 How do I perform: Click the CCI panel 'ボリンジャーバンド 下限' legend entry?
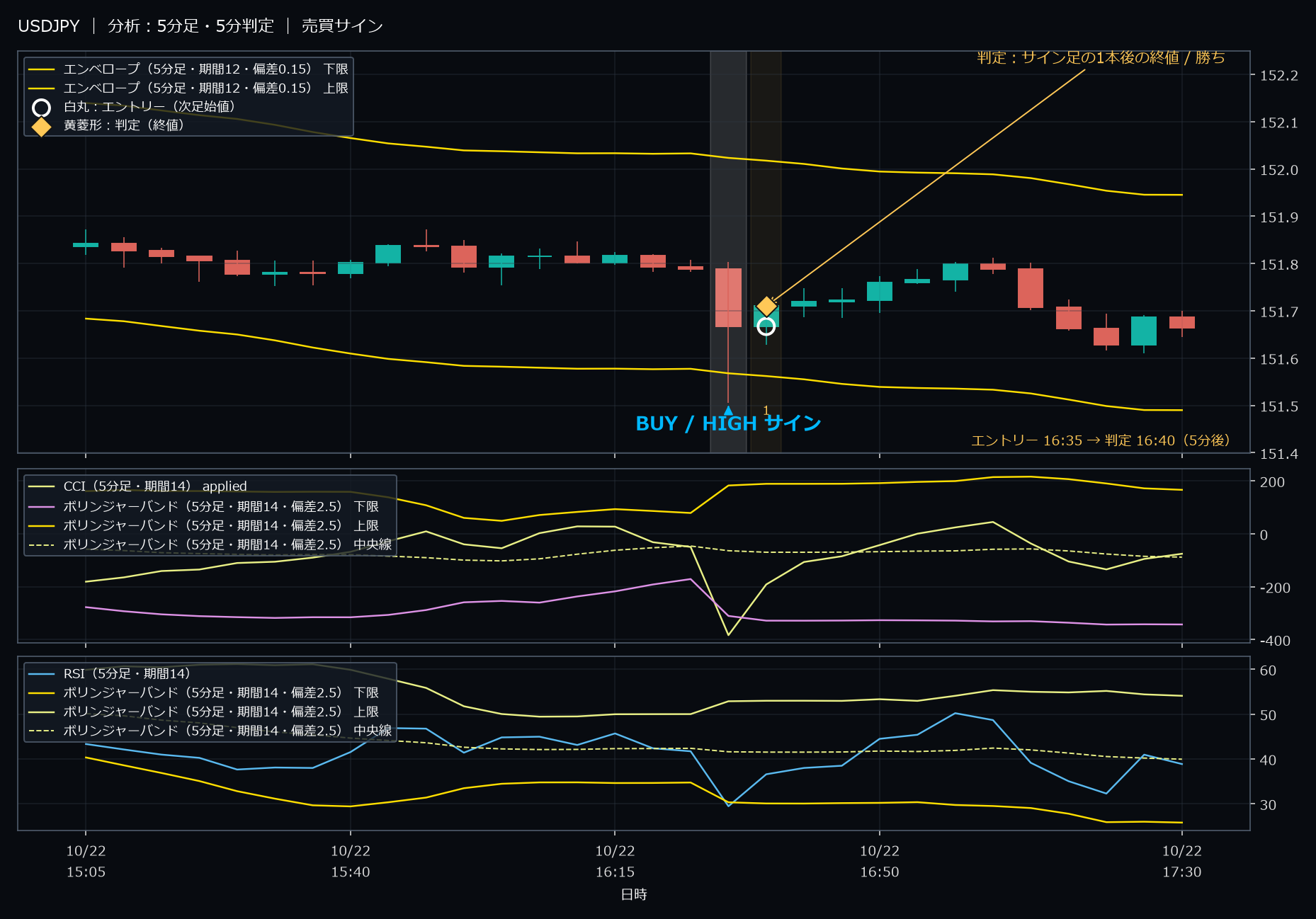(x=204, y=506)
